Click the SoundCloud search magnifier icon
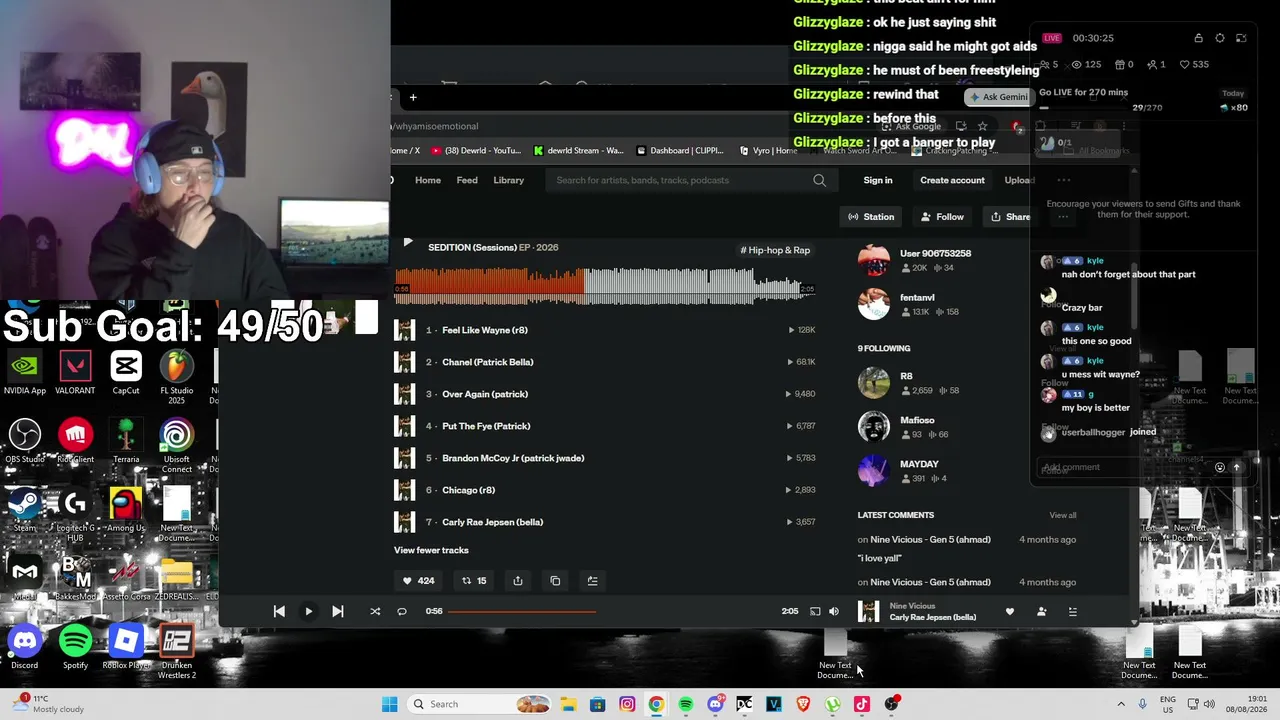 click(820, 180)
